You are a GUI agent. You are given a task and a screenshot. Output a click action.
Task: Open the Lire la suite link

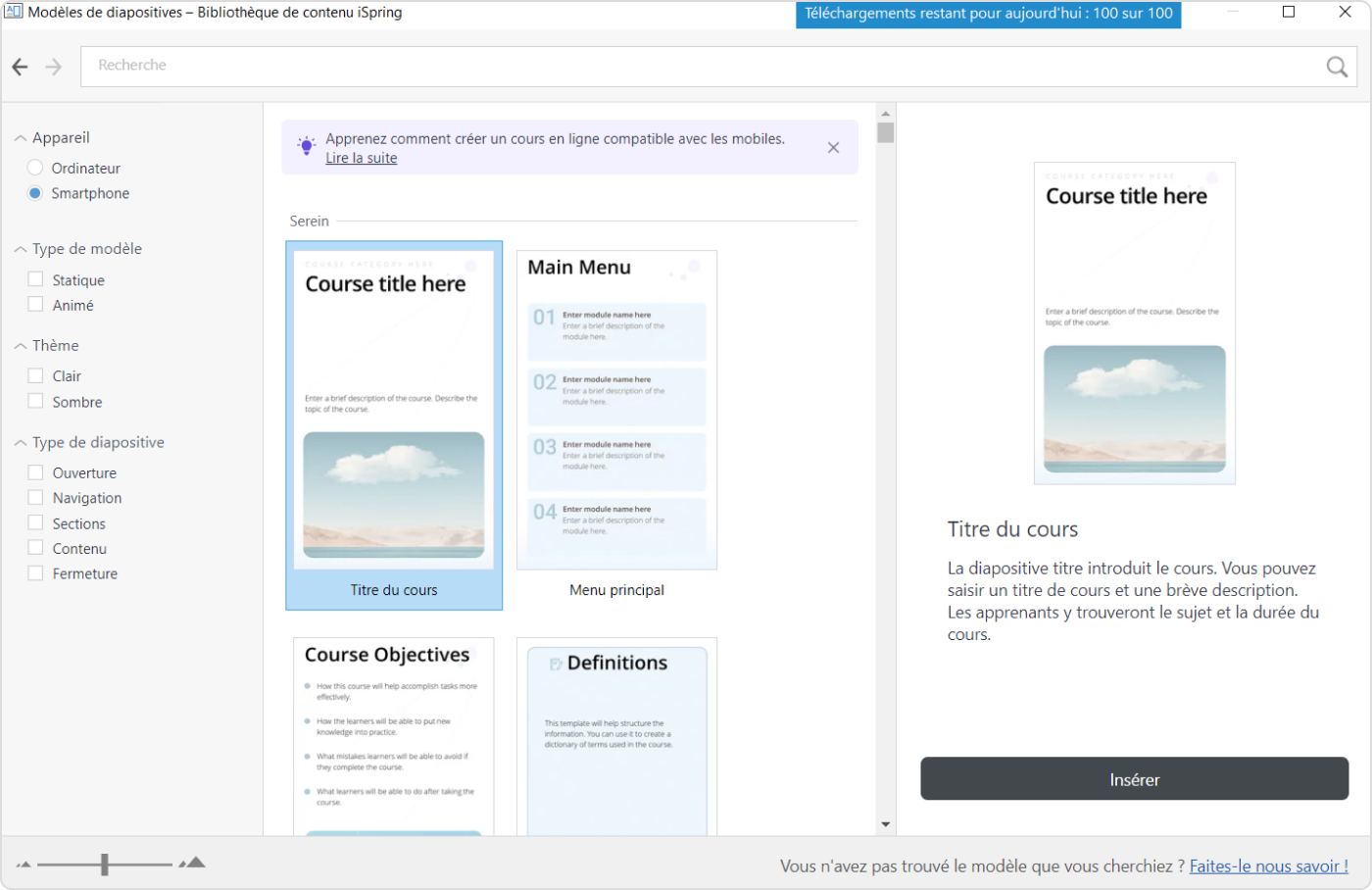tap(361, 158)
